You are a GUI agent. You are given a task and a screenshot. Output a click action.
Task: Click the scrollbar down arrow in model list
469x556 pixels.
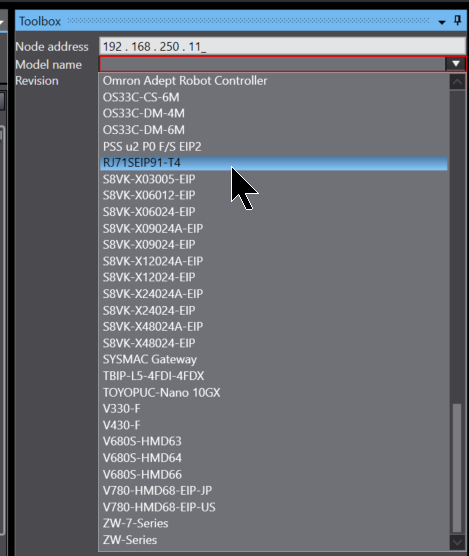click(457, 543)
